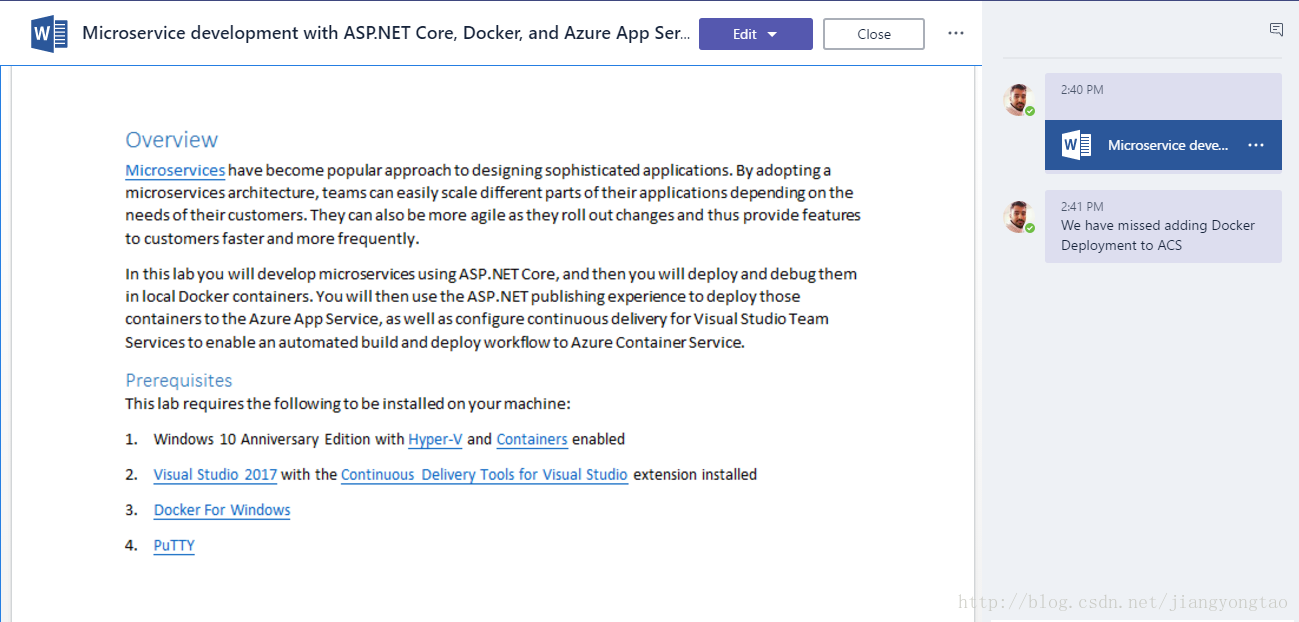The width and height of the screenshot is (1299, 622).
Task: Click the 2:41 PM timestamp
Action: click(1082, 207)
